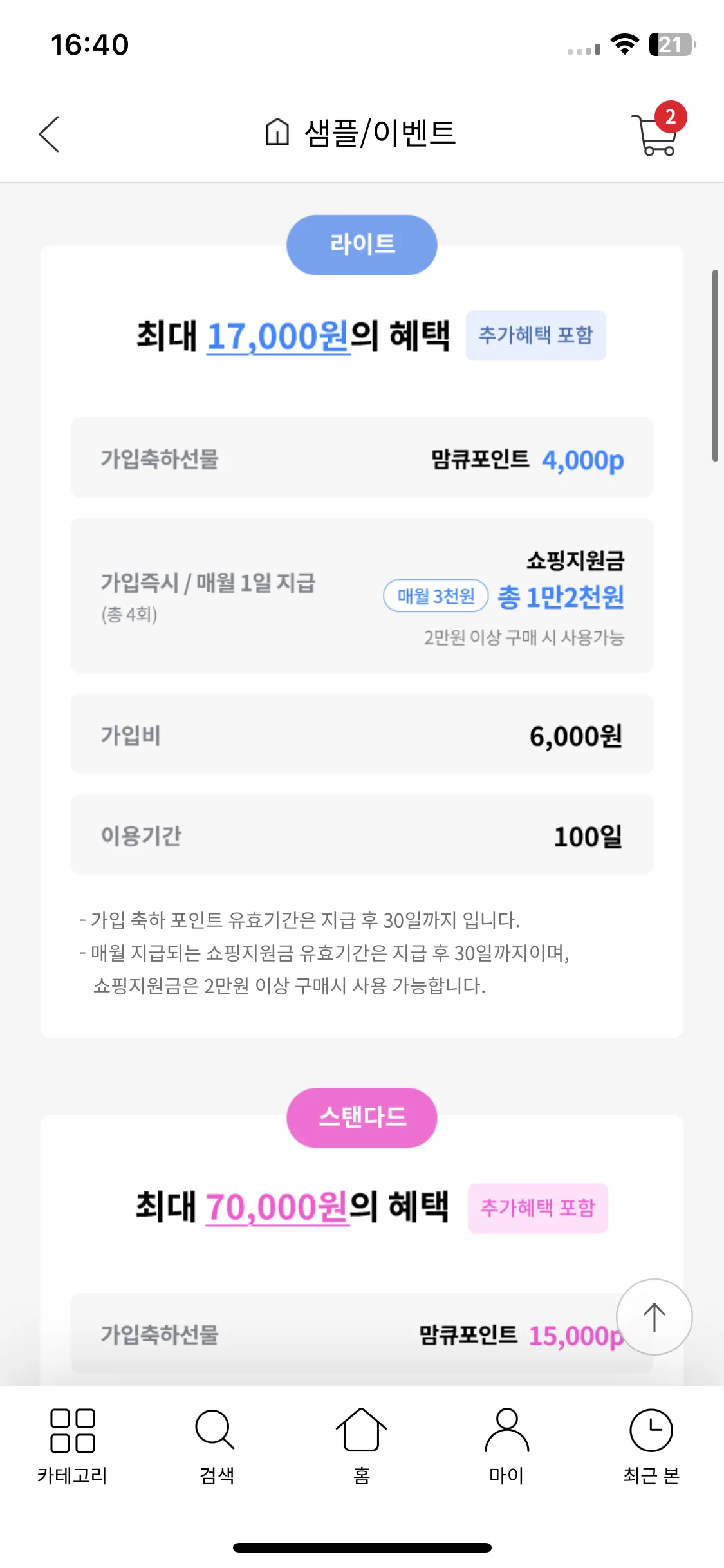
Task: Tap the house icon beside 샘플/이벤트 title
Action: (x=277, y=132)
